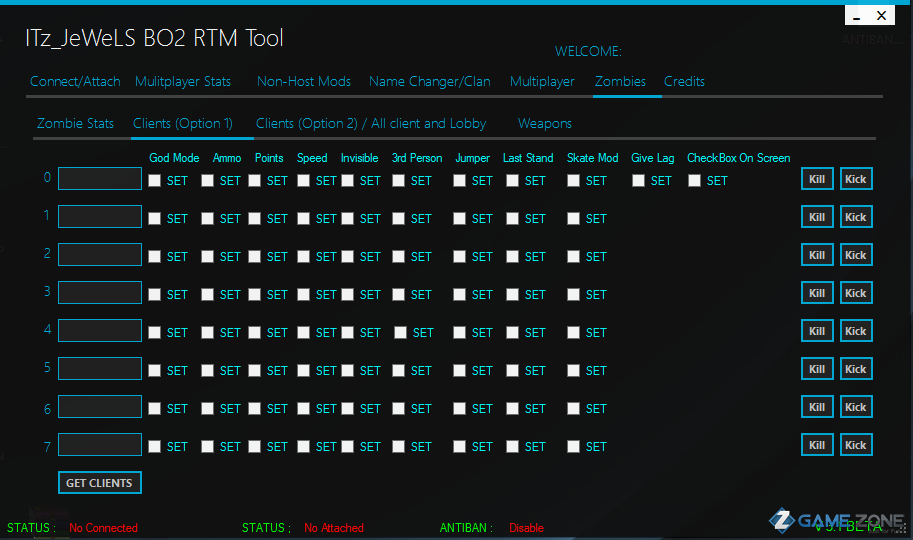This screenshot has height=540, width=913.
Task: Select client 3 name field
Action: click(x=100, y=292)
